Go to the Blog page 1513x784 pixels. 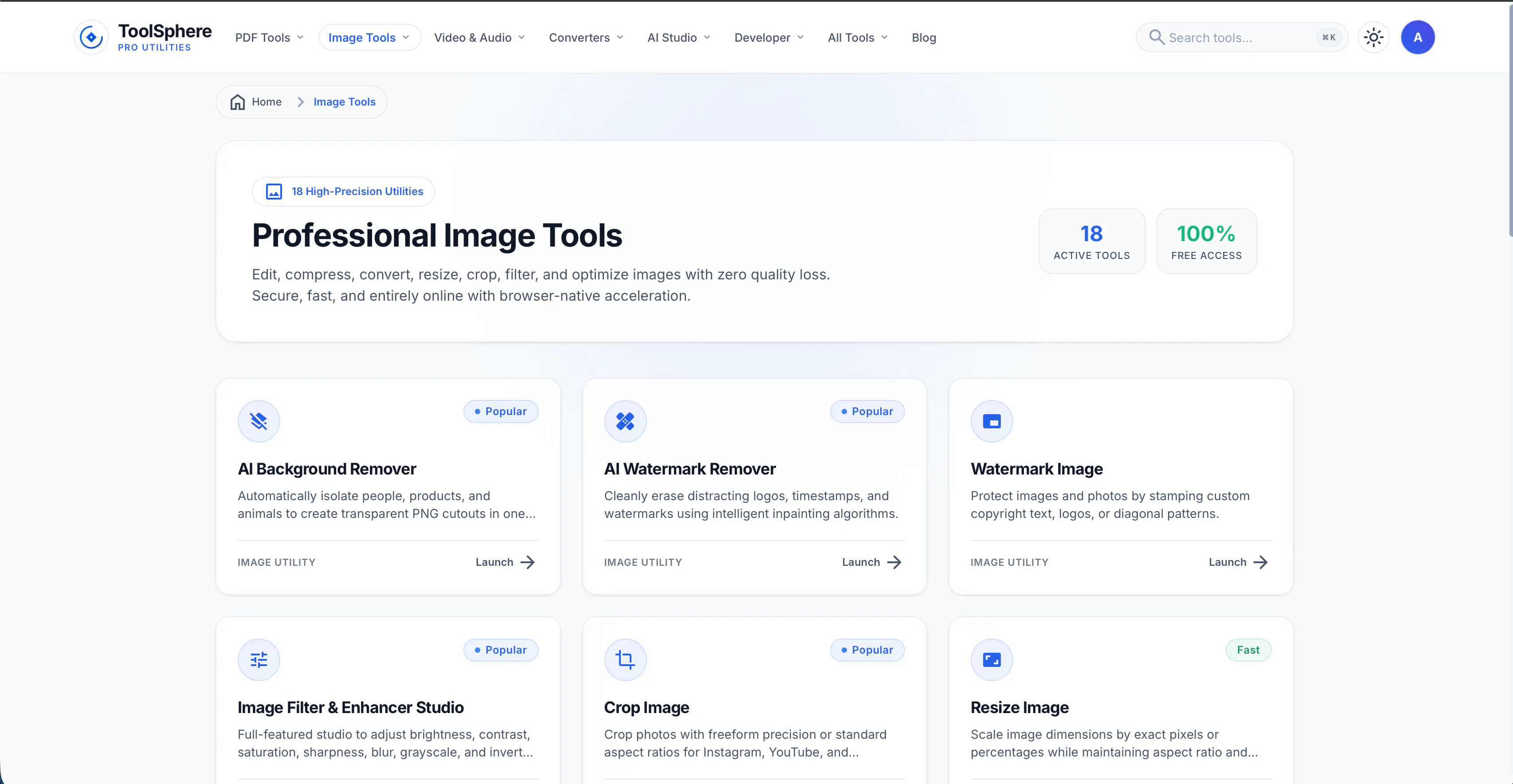pos(924,38)
